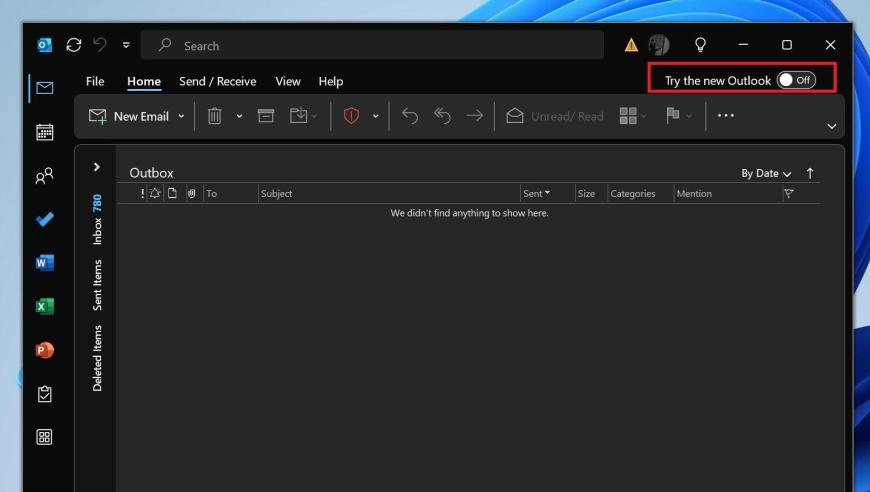Expand the New Email dropdown arrow
Image resolution: width=870 pixels, height=492 pixels.
(x=181, y=116)
